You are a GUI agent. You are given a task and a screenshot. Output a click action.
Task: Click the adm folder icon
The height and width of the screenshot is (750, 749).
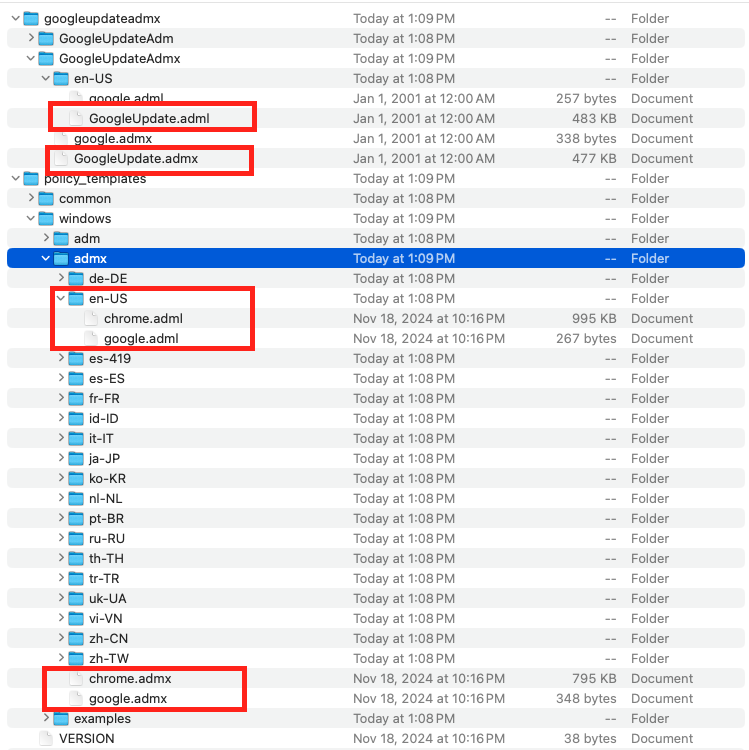pos(61,239)
